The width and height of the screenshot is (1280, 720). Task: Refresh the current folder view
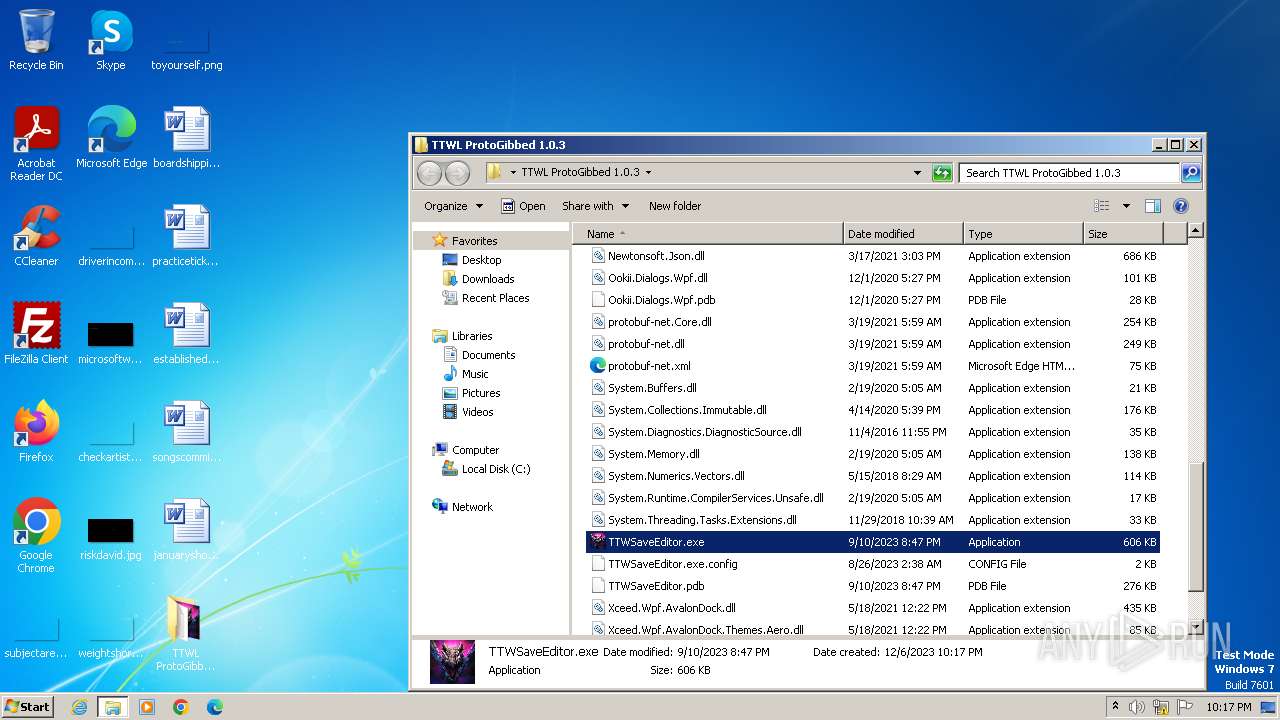(942, 173)
